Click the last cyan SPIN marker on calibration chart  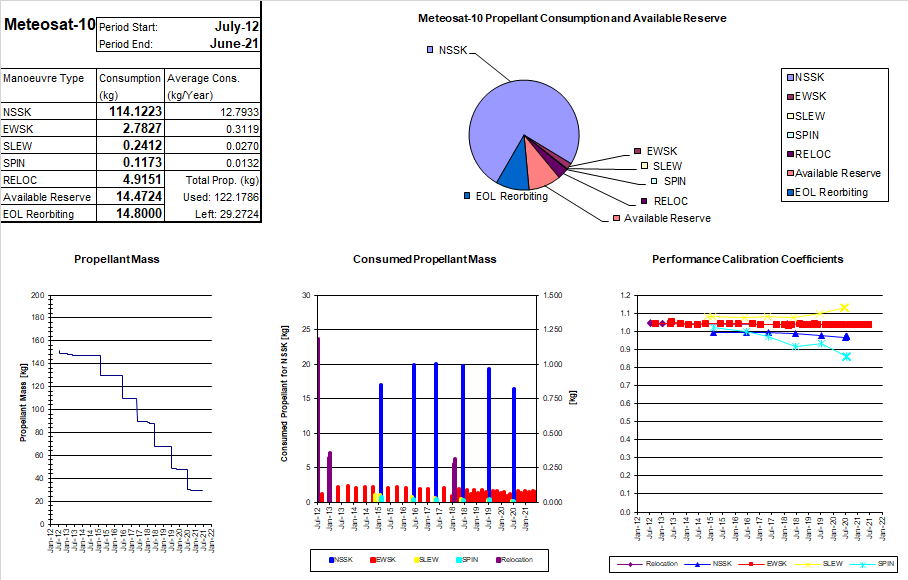(x=847, y=357)
